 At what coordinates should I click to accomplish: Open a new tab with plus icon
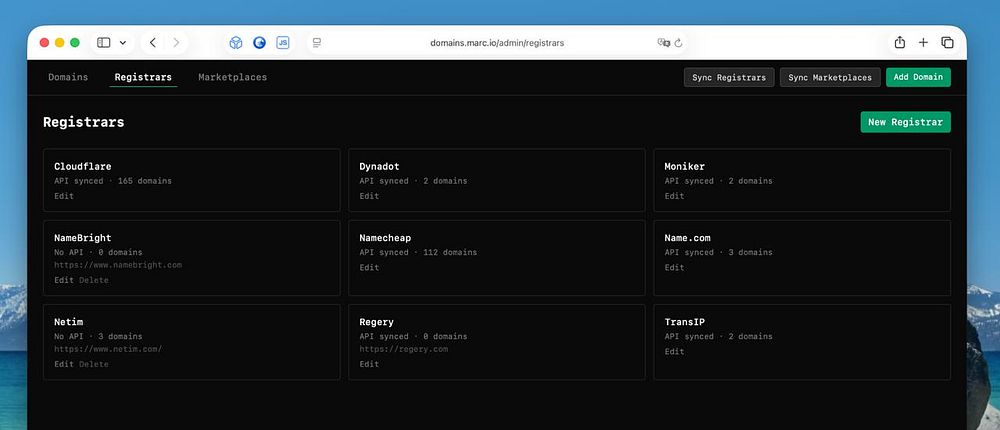pyautogui.click(x=923, y=43)
